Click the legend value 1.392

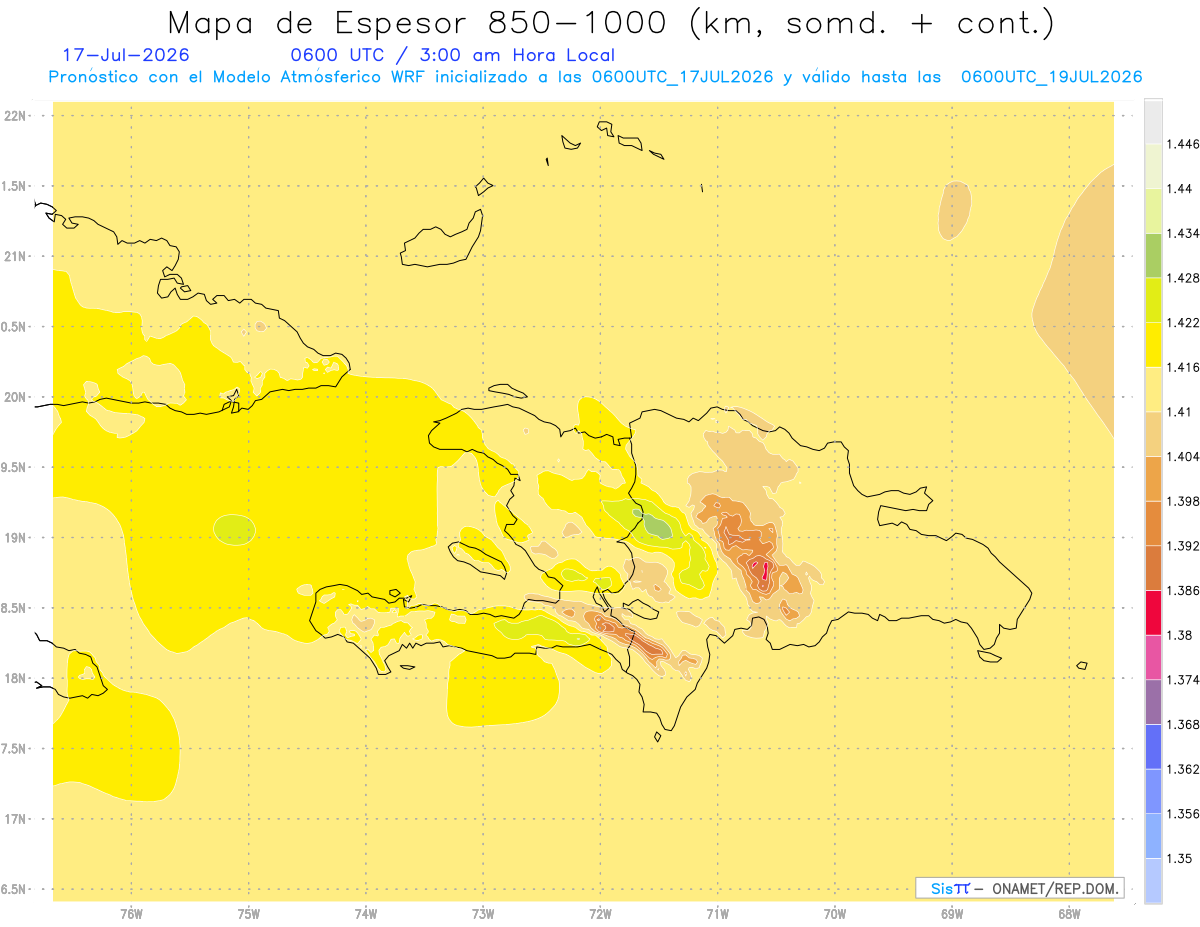tap(1183, 546)
